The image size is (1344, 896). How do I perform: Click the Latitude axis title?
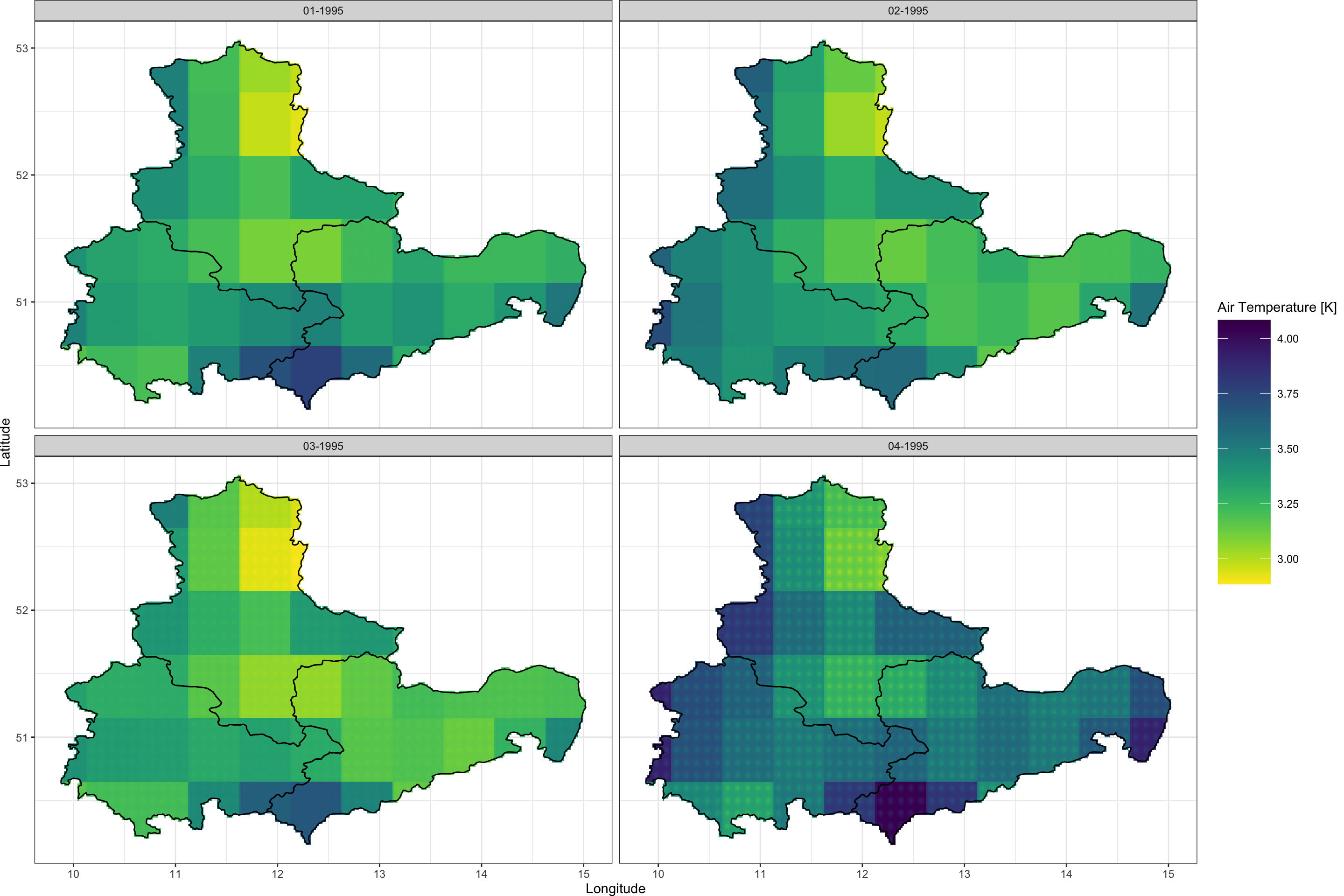click(6, 442)
